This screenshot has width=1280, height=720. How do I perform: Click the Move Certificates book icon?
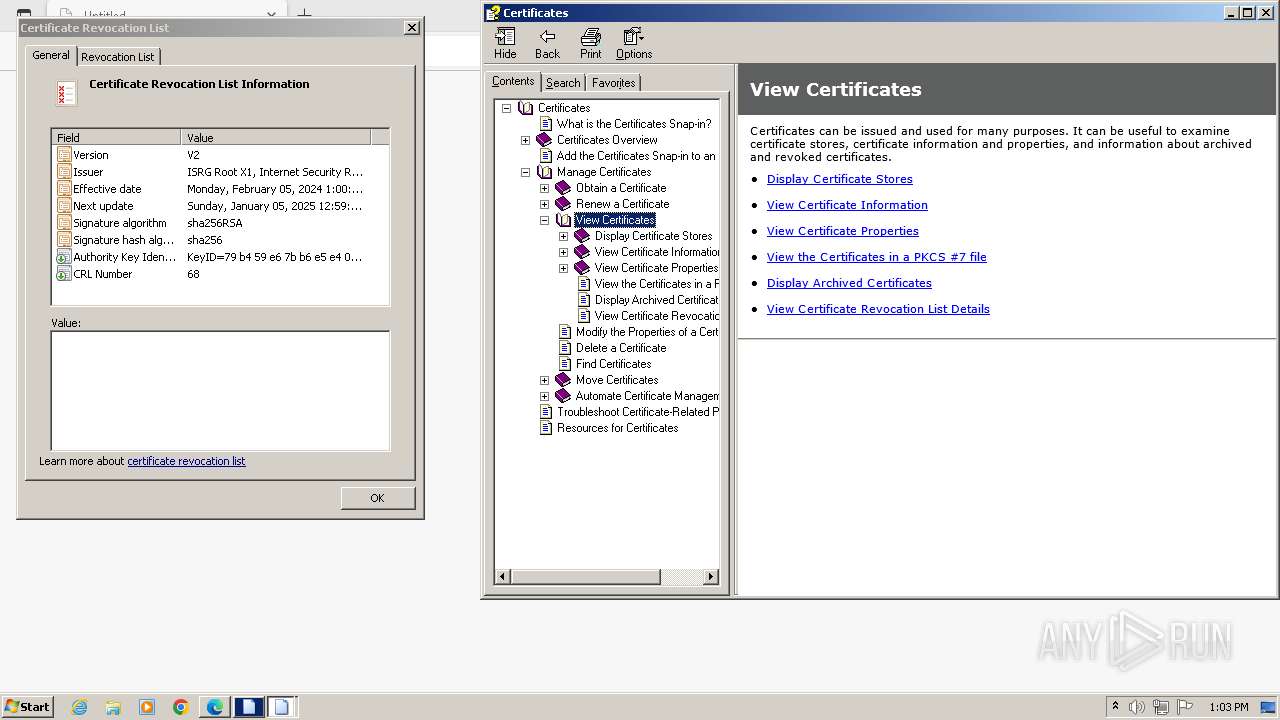(563, 380)
